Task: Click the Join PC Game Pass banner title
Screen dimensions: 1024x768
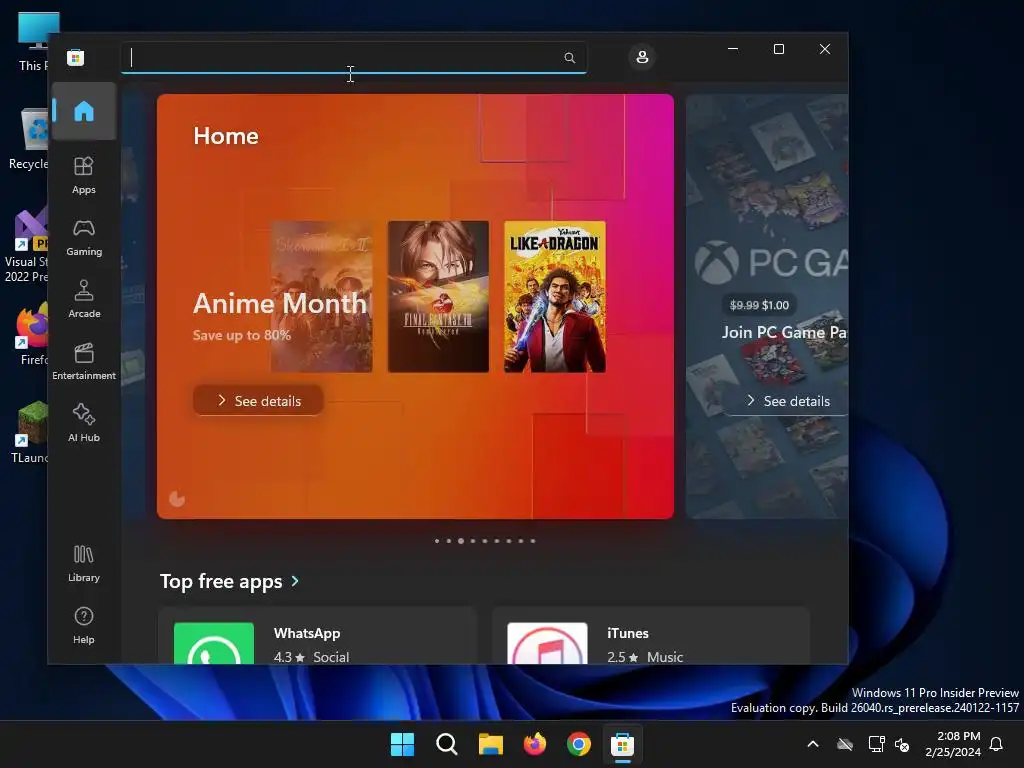Action: coord(785,332)
